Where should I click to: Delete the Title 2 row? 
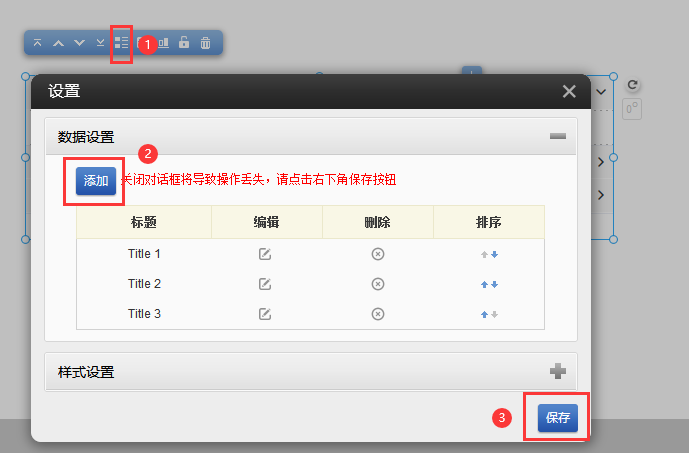(378, 284)
